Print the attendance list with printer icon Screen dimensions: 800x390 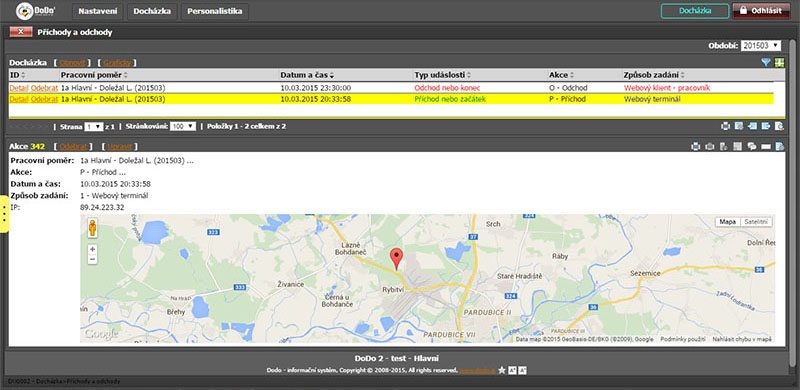coord(726,126)
